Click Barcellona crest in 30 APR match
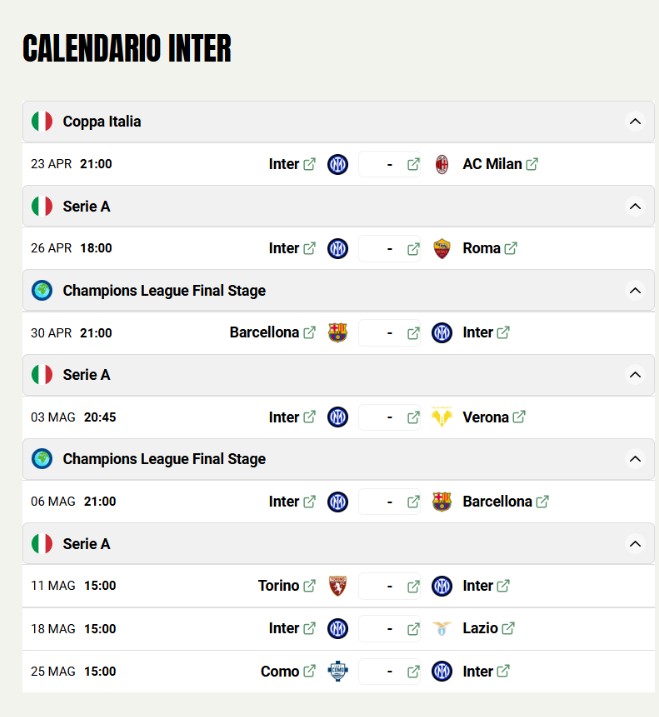Image resolution: width=659 pixels, height=717 pixels. [x=338, y=333]
